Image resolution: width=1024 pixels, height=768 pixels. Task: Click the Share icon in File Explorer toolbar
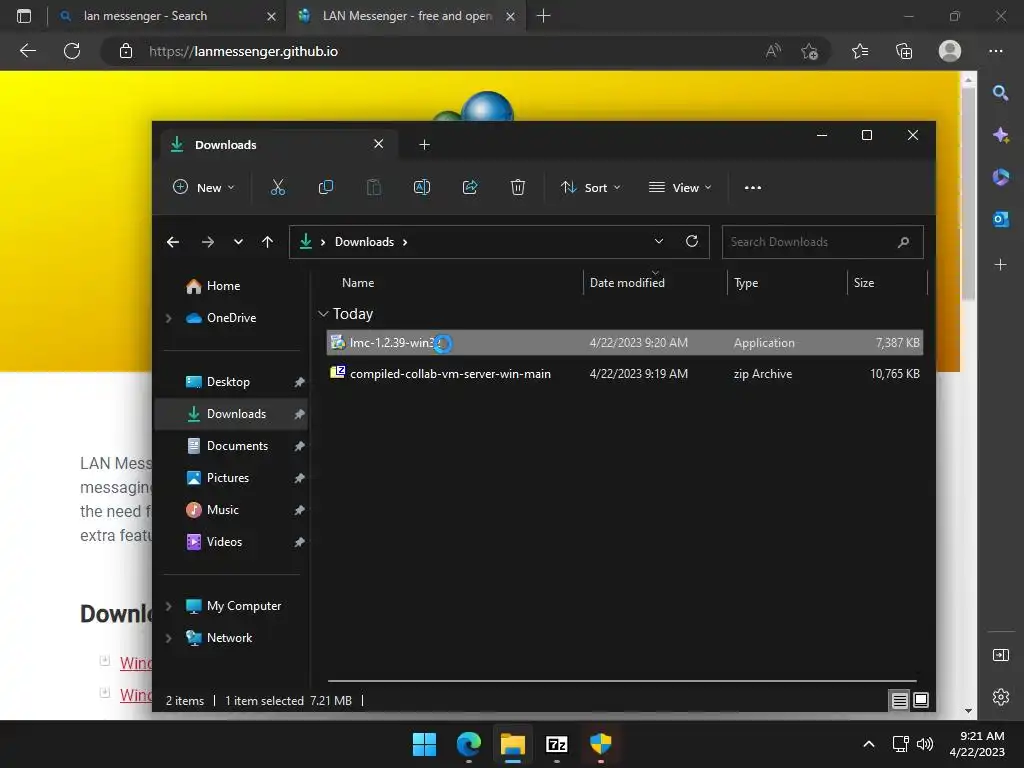(470, 187)
